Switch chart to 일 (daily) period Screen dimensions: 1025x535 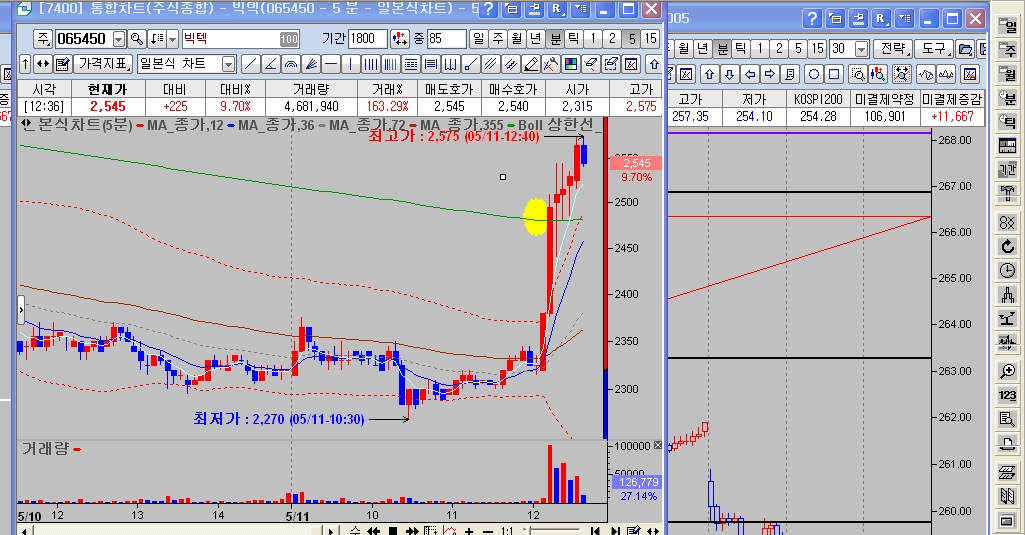(x=479, y=39)
